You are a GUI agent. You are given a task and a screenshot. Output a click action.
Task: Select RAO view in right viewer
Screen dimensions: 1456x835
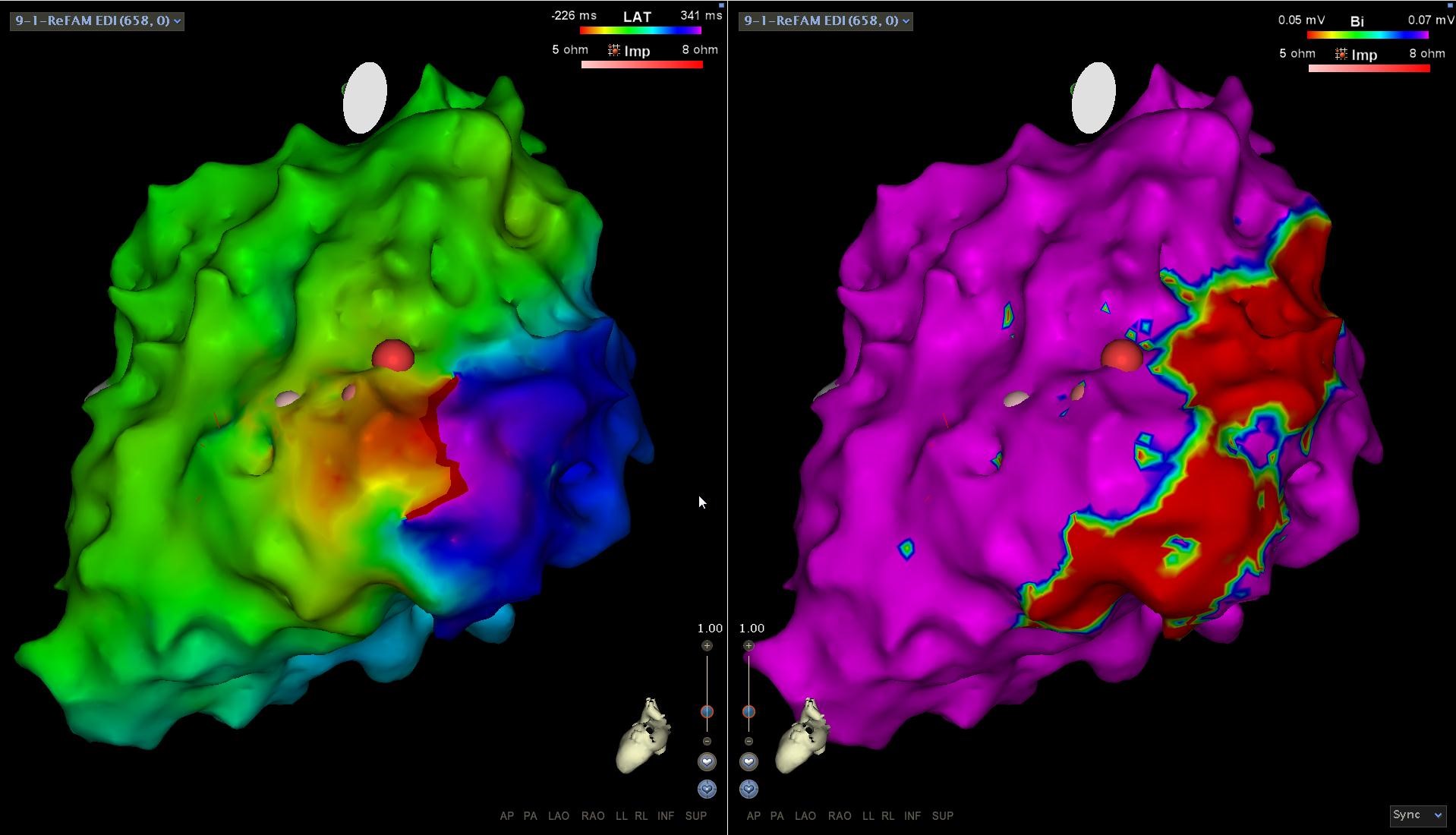(839, 816)
